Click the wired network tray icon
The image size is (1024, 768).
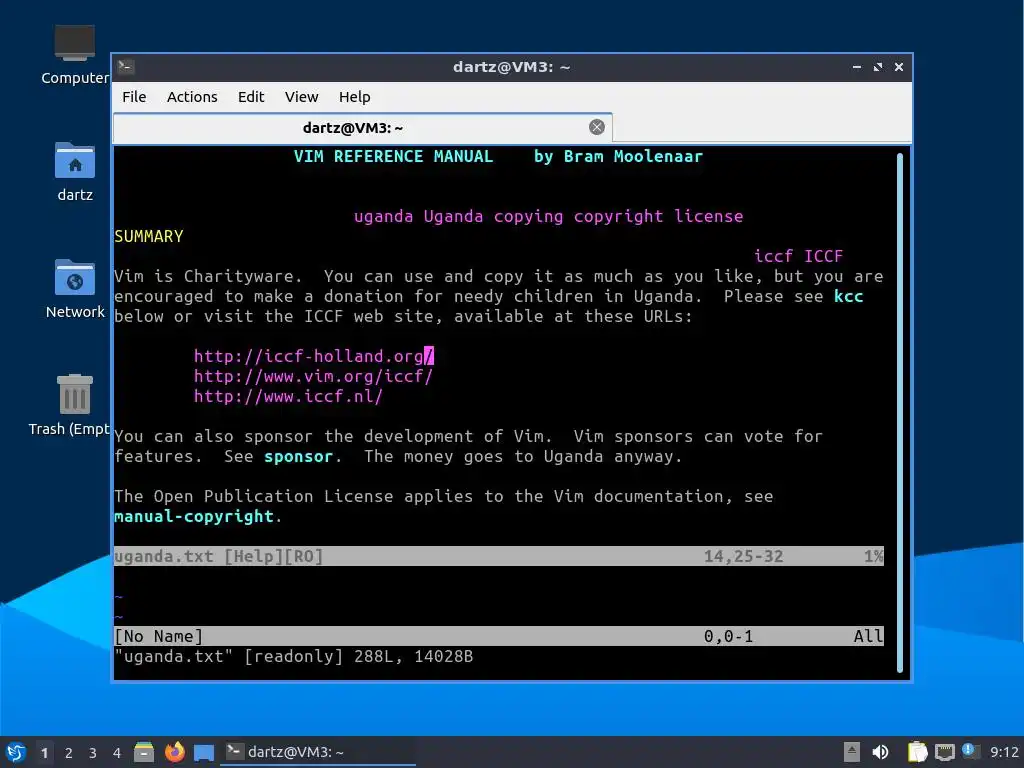tap(944, 752)
